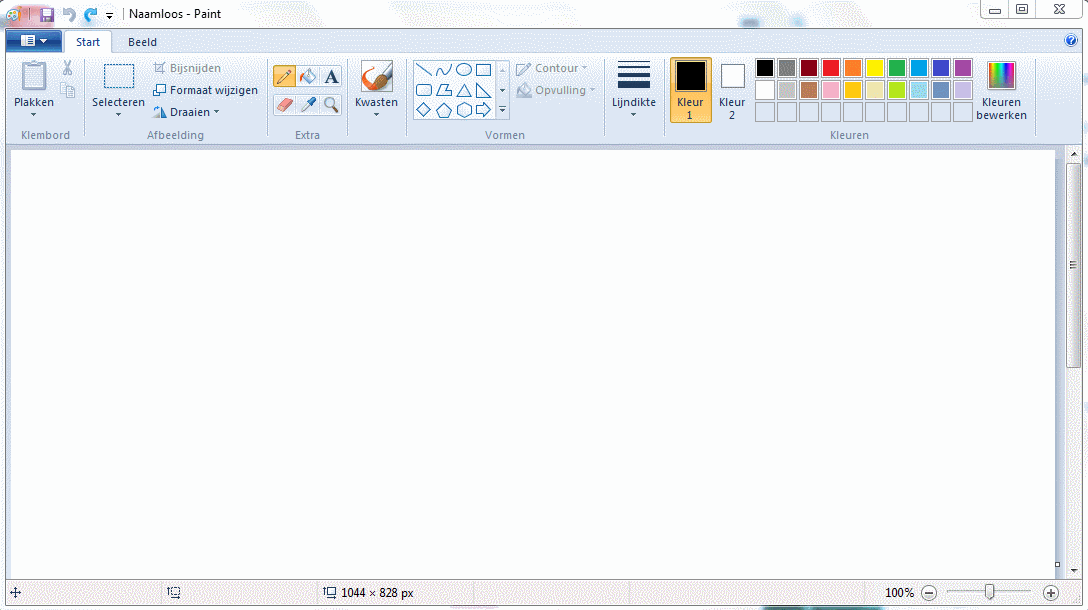This screenshot has width=1088, height=610.
Task: Open the blue Paint file menu
Action: click(33, 41)
